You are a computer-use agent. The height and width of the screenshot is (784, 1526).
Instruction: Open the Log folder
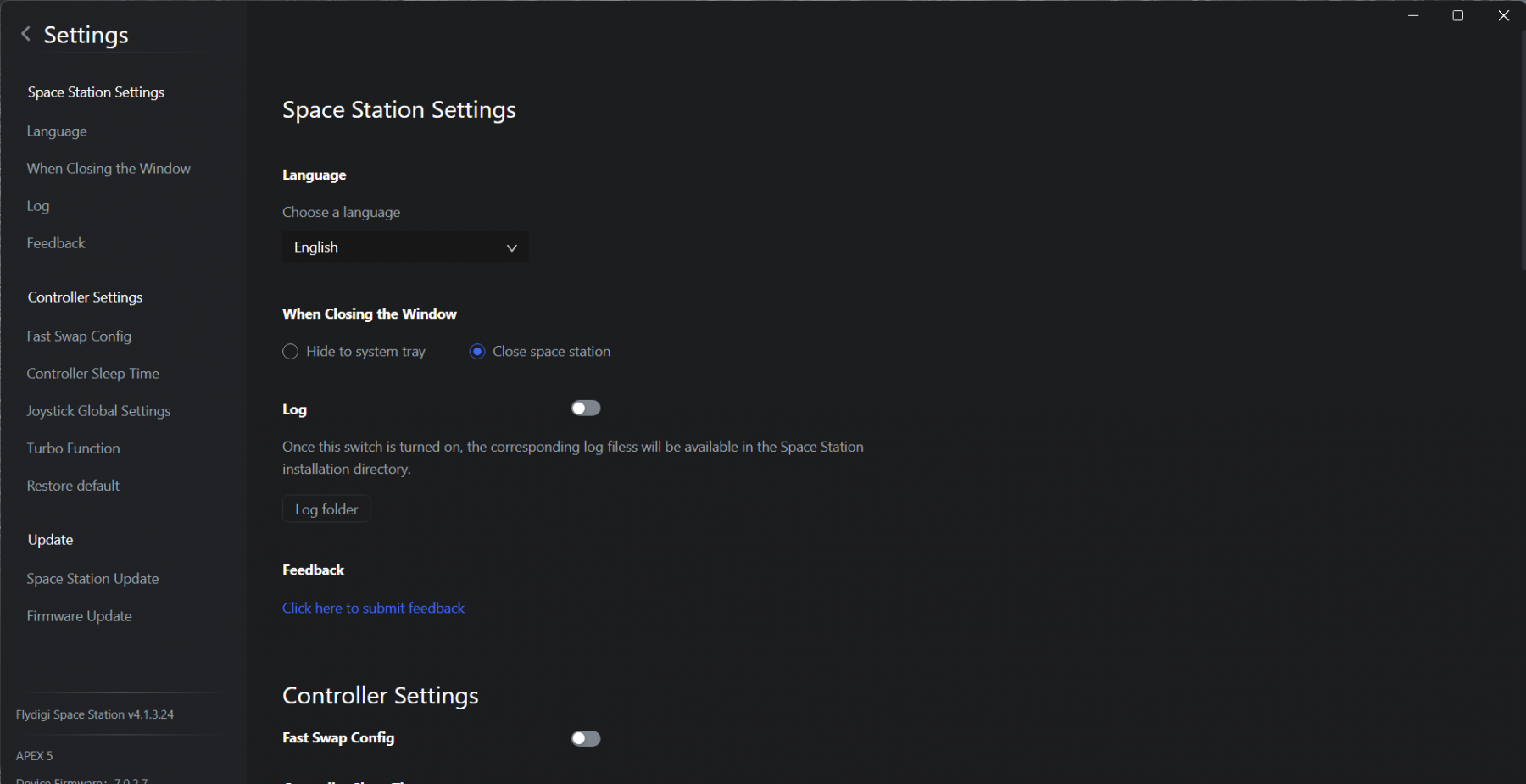pyautogui.click(x=326, y=509)
